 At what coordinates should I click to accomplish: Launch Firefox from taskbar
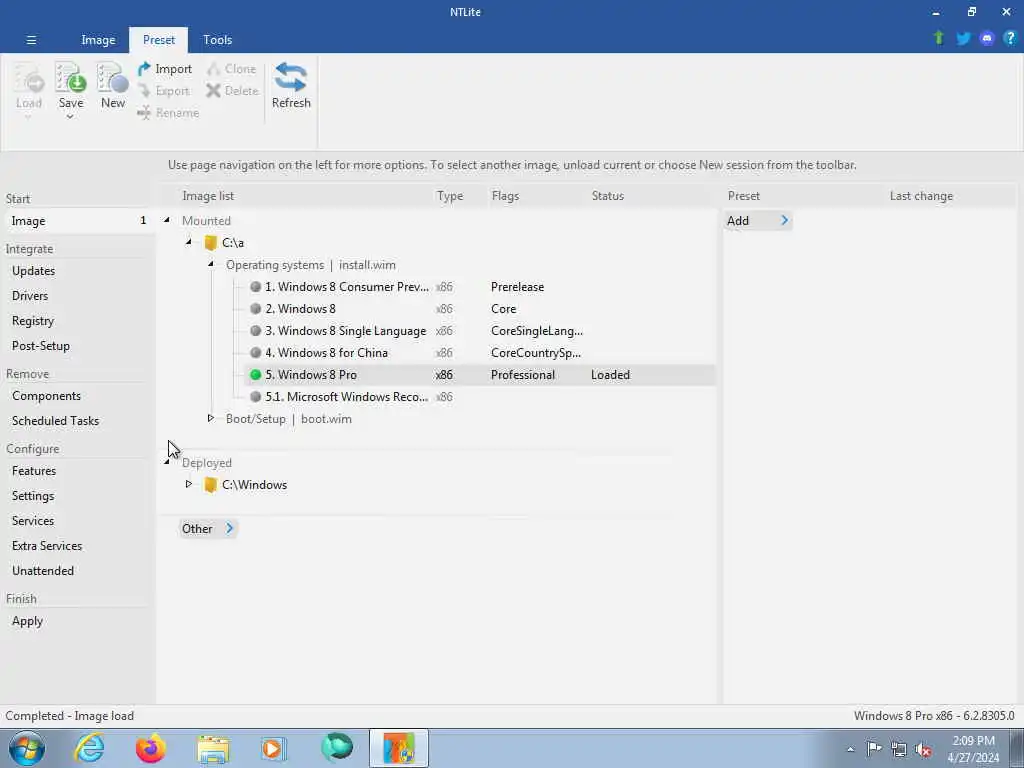(x=150, y=748)
